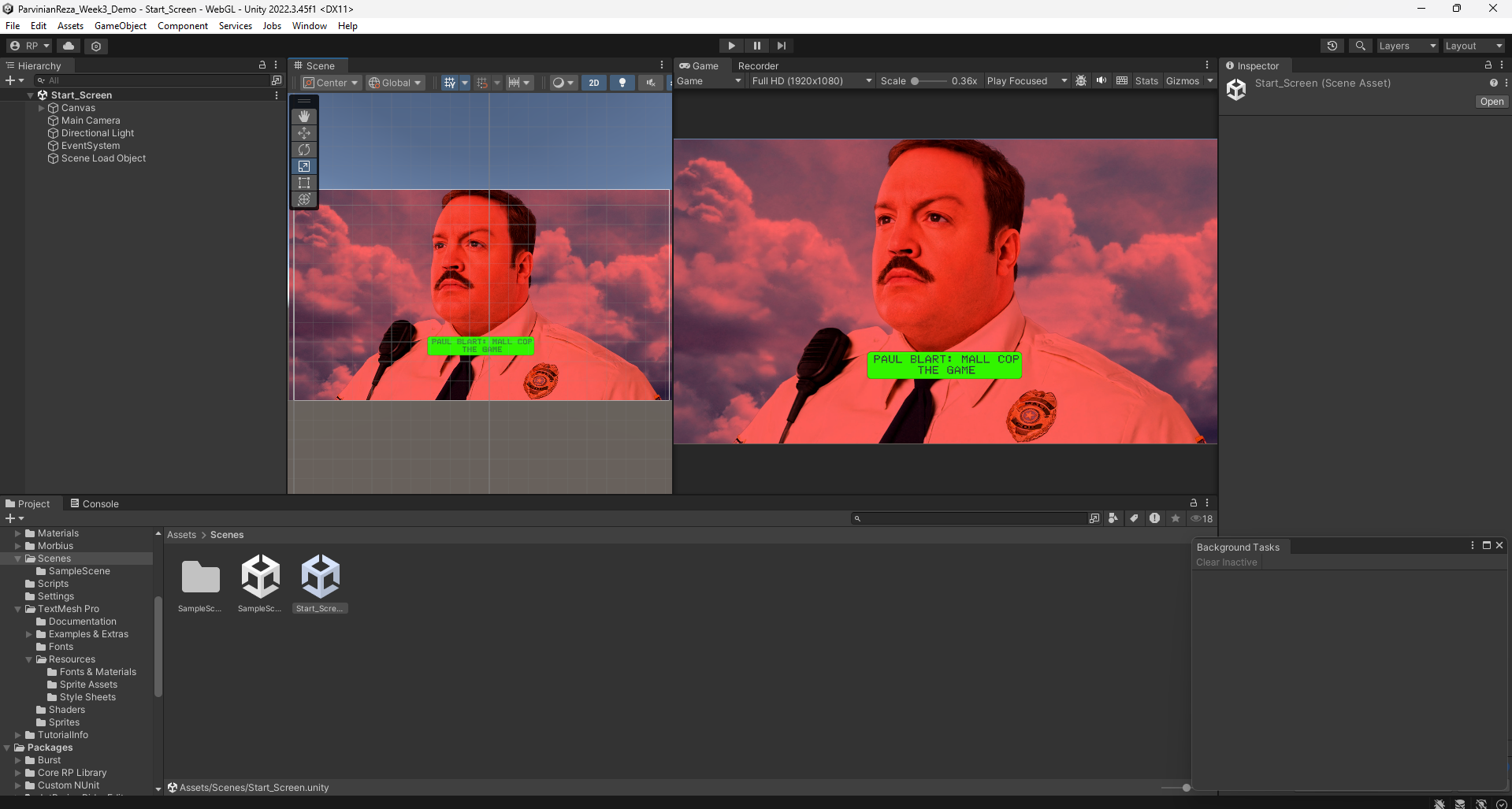The height and width of the screenshot is (809, 1512).
Task: Switch to the Console tab
Action: (95, 504)
